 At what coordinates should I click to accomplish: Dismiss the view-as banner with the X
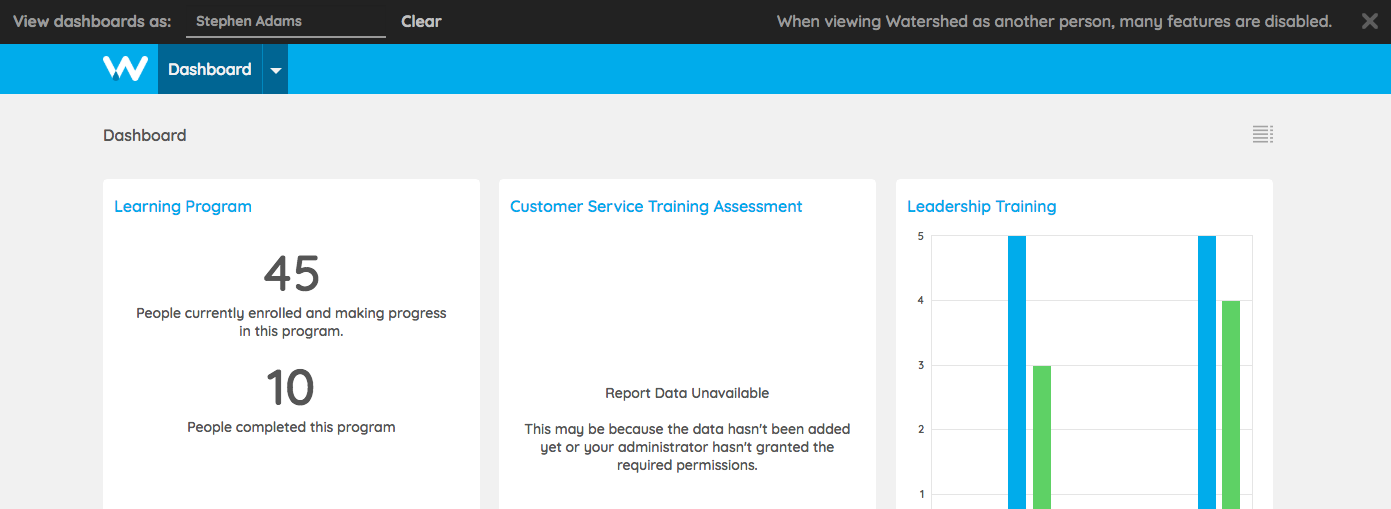[1369, 21]
